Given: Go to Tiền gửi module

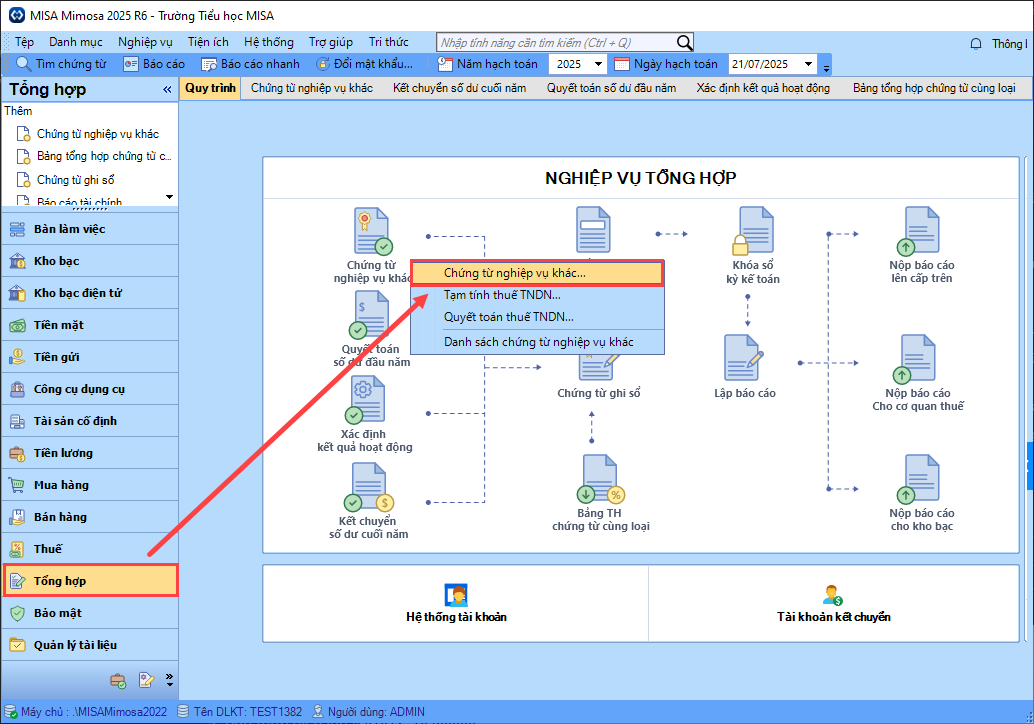Looking at the screenshot, I should point(90,357).
